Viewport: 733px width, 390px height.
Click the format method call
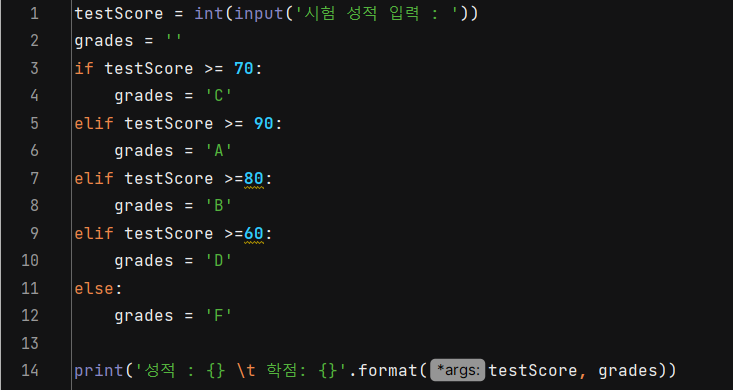coord(388,371)
